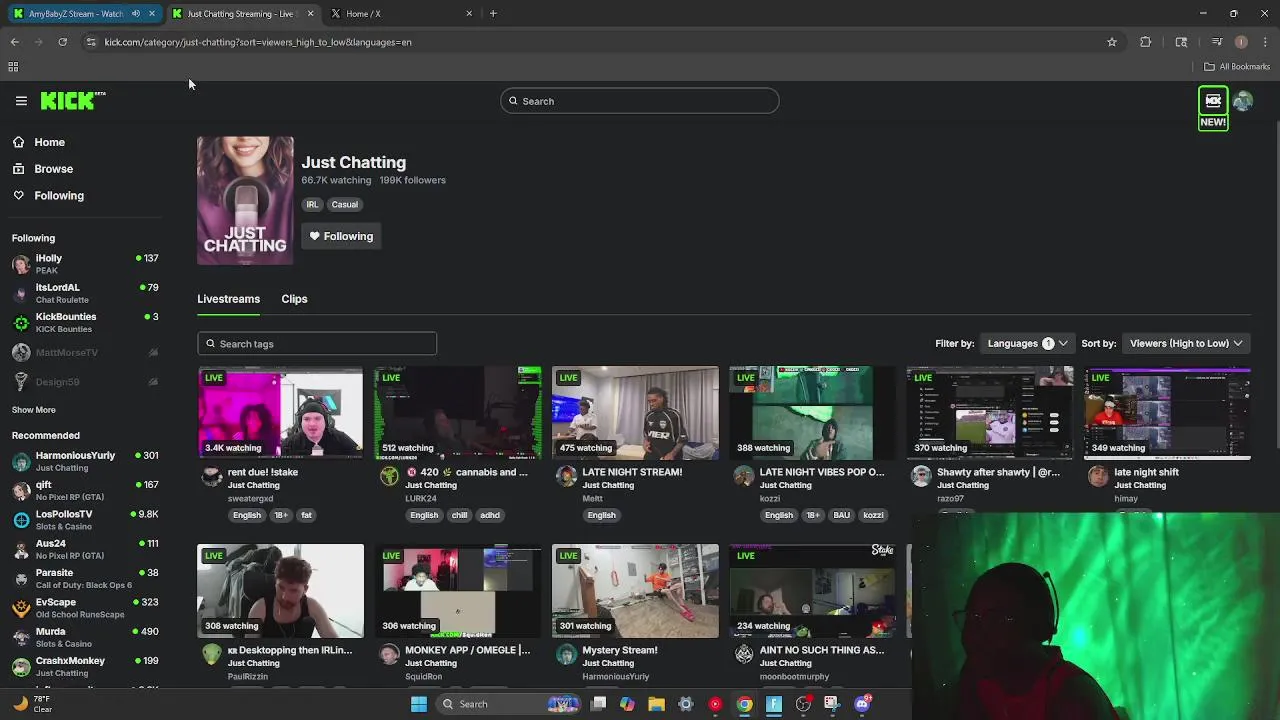
Task: Open File Explorer from the taskbar
Action: [x=656, y=704]
